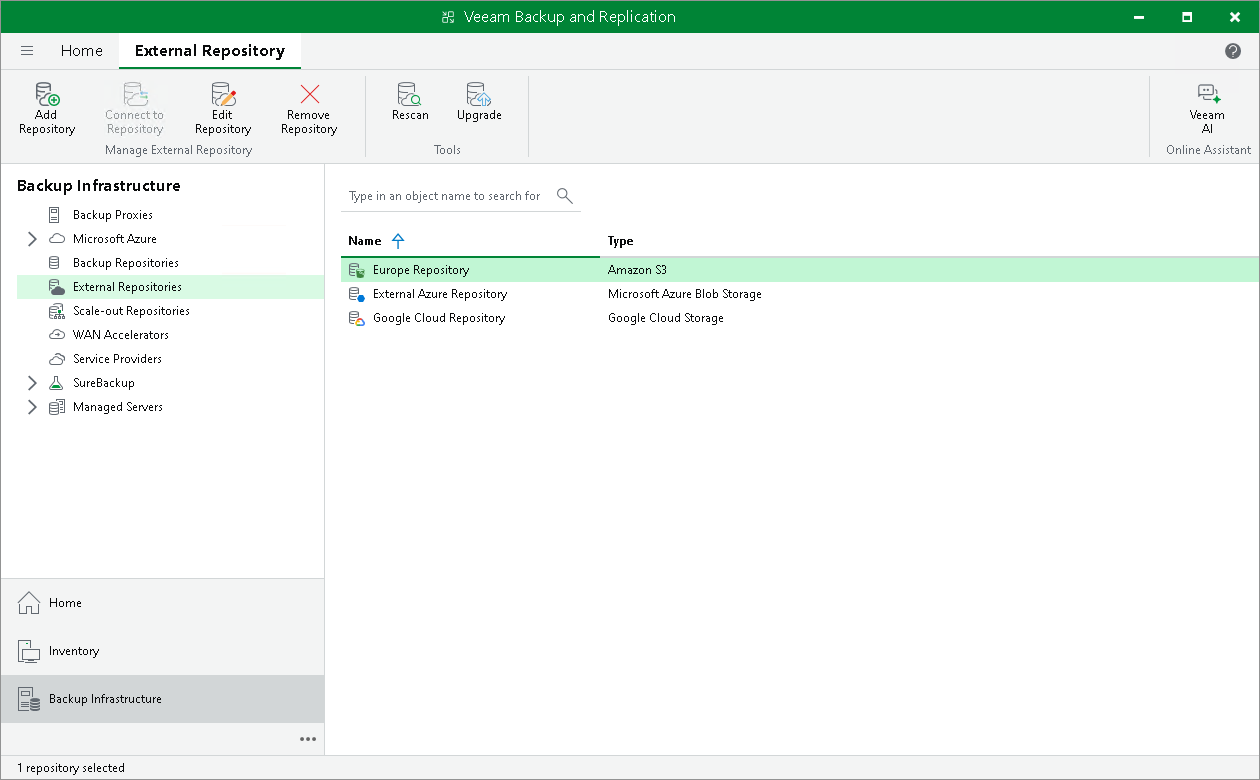This screenshot has height=780, width=1260.
Task: Click the Service Providers tree icon
Action: [56, 359]
